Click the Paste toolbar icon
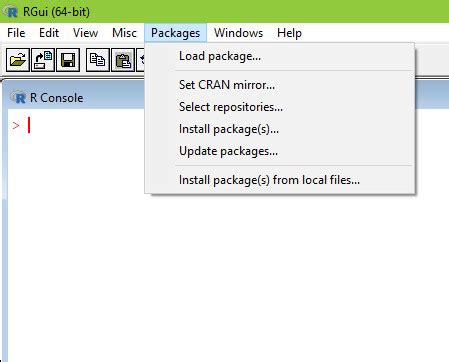The height and width of the screenshot is (362, 449). click(x=123, y=60)
